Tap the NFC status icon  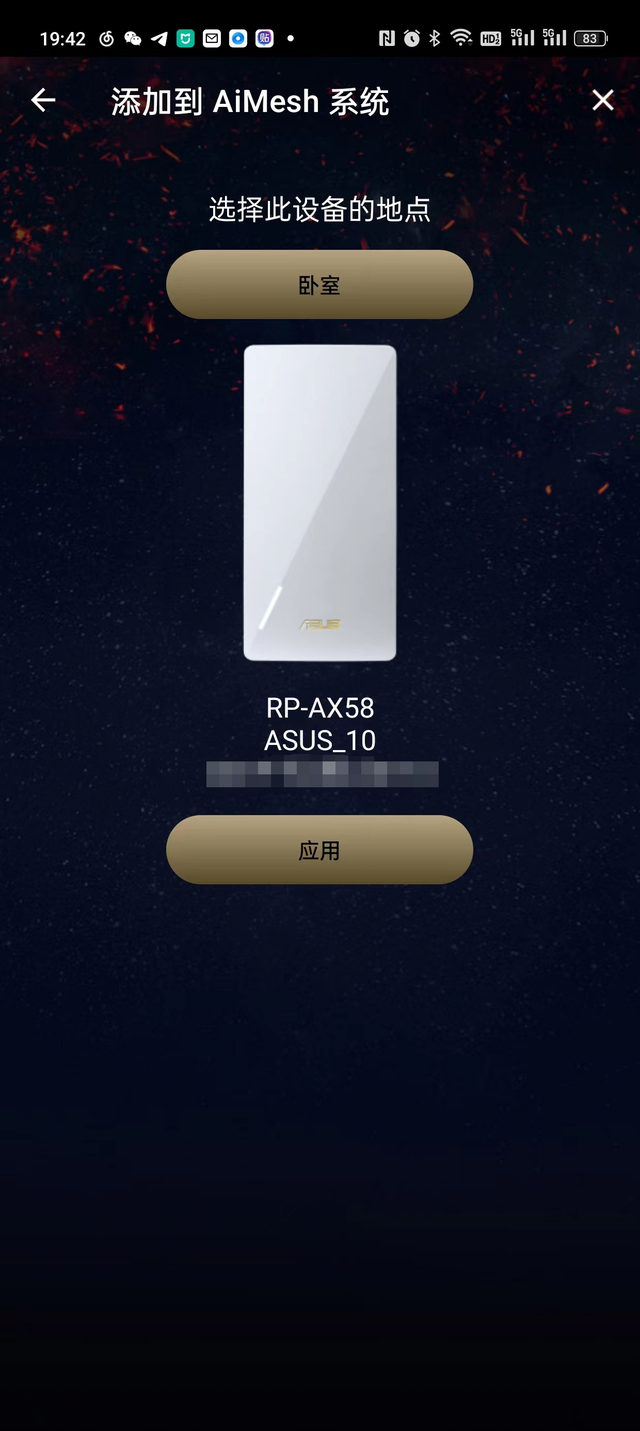pos(387,39)
